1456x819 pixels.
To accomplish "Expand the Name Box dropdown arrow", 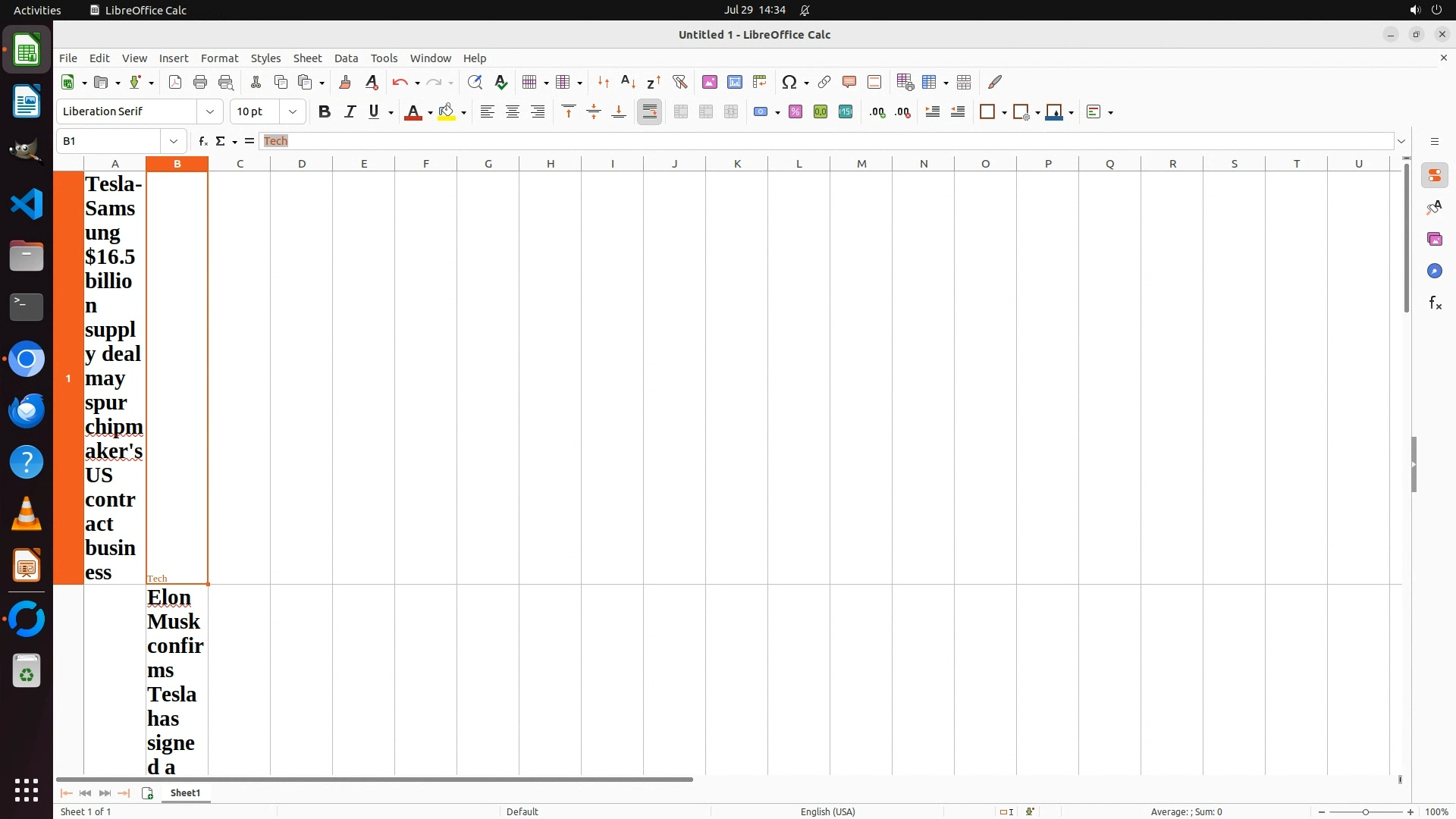I will pyautogui.click(x=174, y=141).
